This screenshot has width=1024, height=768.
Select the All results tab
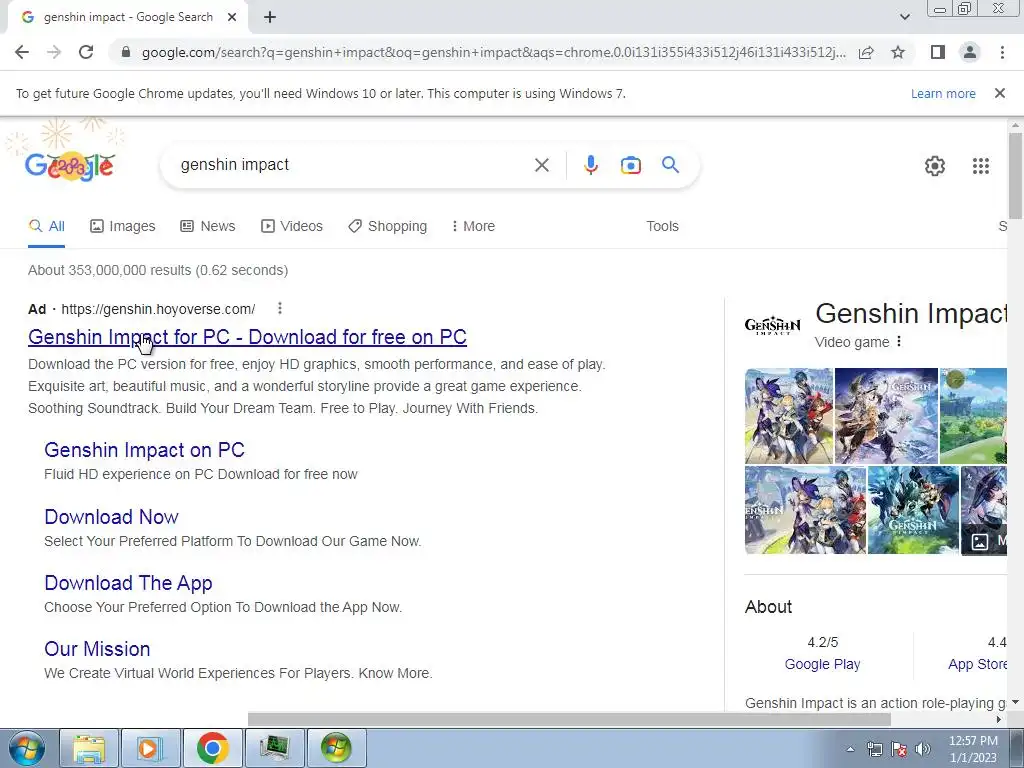(x=46, y=226)
